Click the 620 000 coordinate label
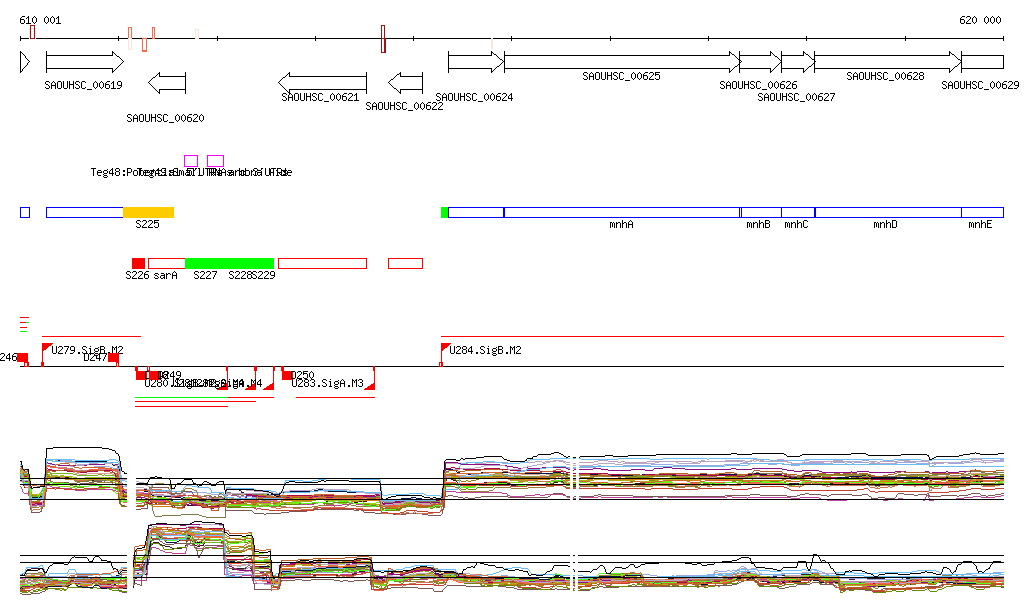Image resolution: width=1024 pixels, height=611 pixels. pos(980,20)
